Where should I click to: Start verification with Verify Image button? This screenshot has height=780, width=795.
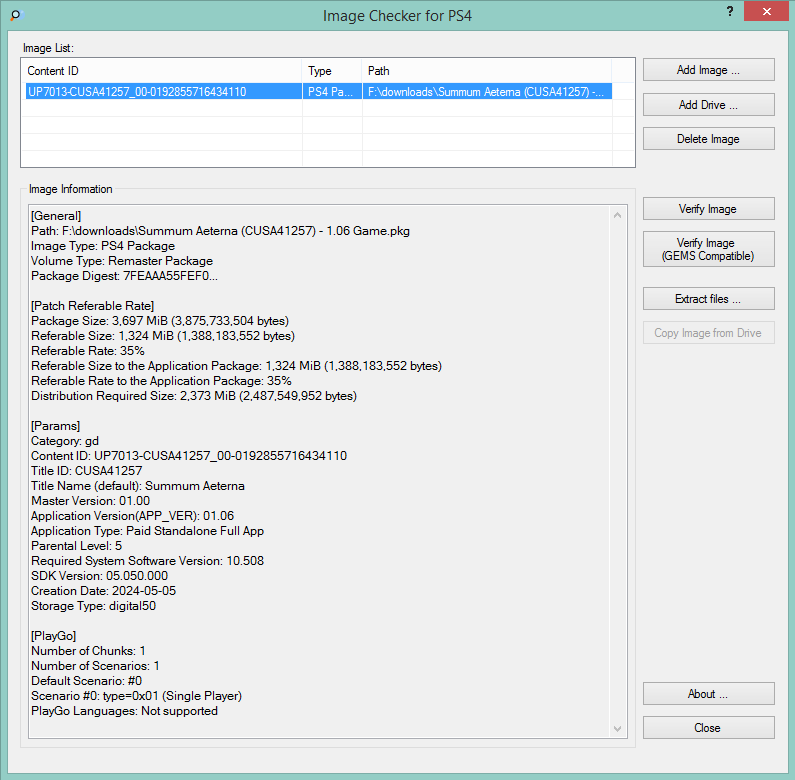point(708,209)
